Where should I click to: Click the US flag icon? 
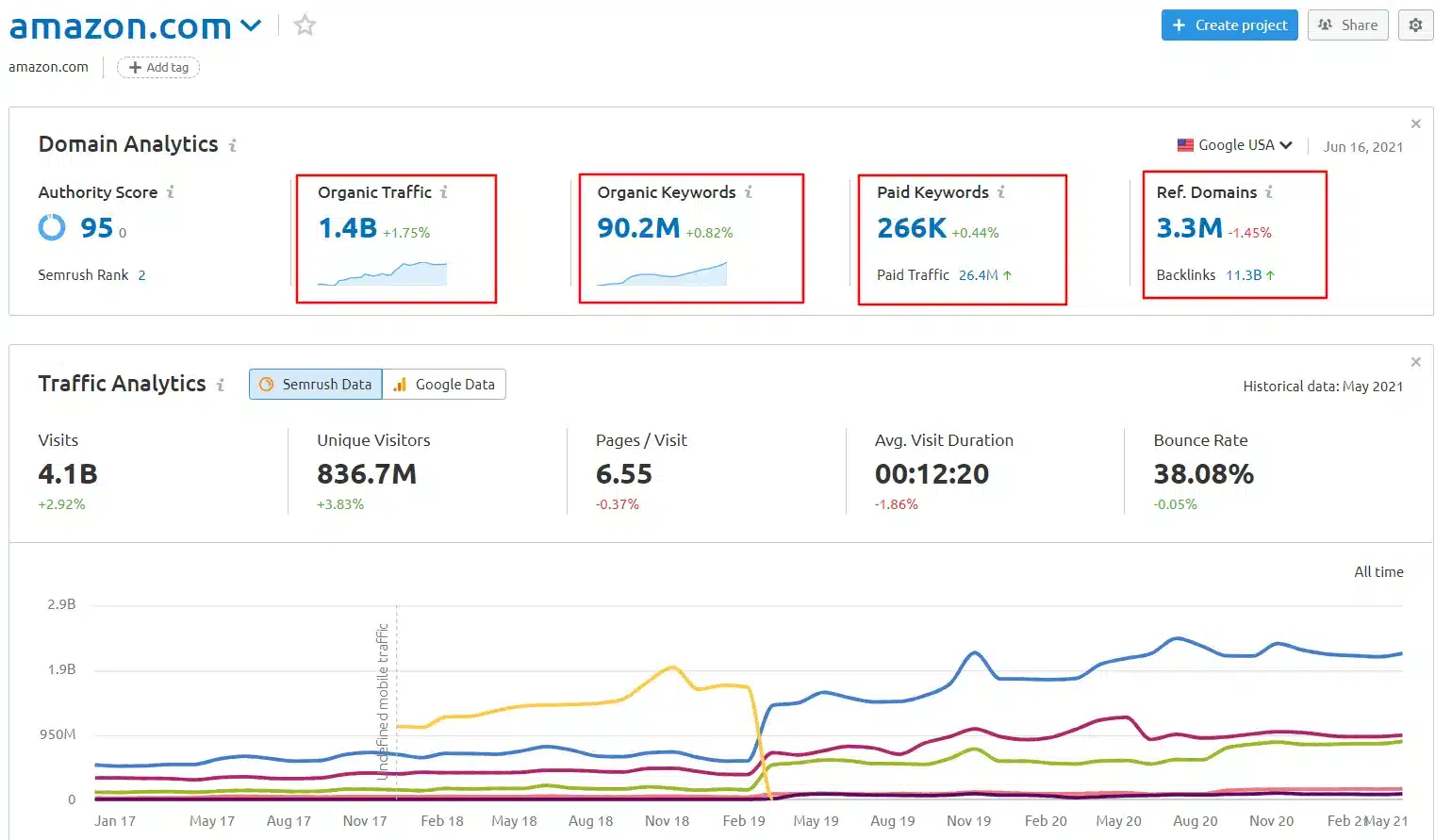point(1185,145)
